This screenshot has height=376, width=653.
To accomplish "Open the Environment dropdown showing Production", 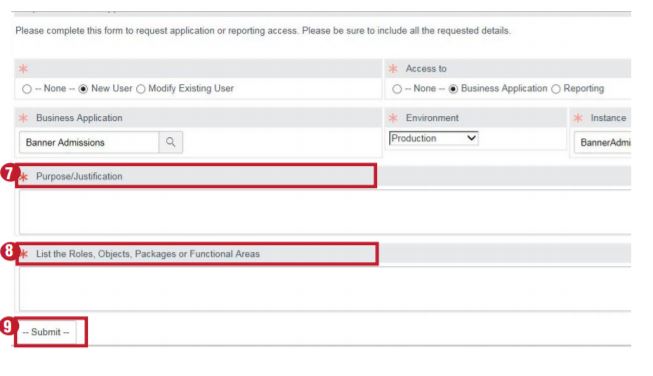I will pos(434,138).
